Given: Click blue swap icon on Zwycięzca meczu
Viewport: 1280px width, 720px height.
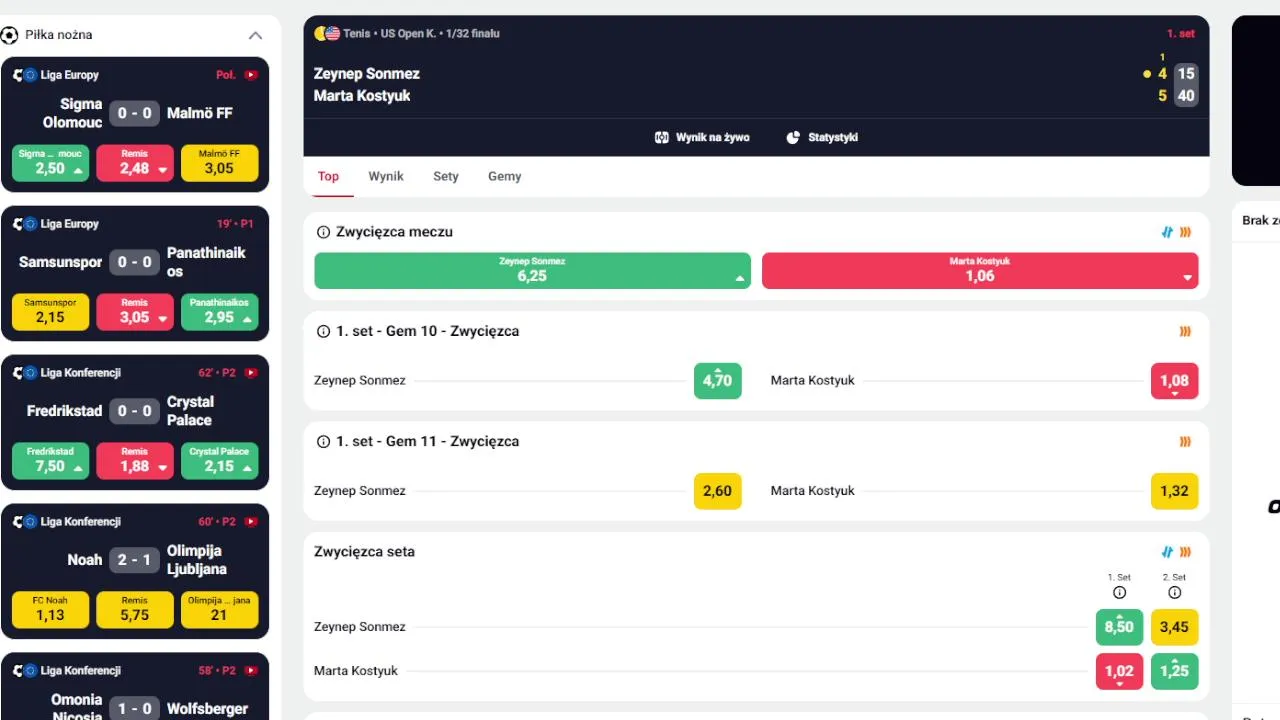Looking at the screenshot, I should (x=1167, y=232).
